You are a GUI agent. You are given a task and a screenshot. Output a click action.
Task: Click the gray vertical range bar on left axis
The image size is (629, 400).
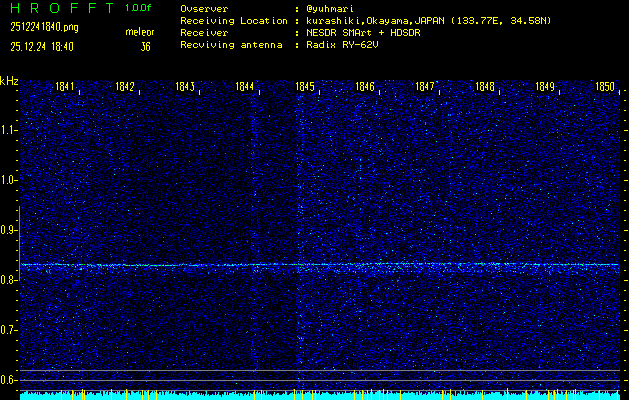click(x=19, y=243)
